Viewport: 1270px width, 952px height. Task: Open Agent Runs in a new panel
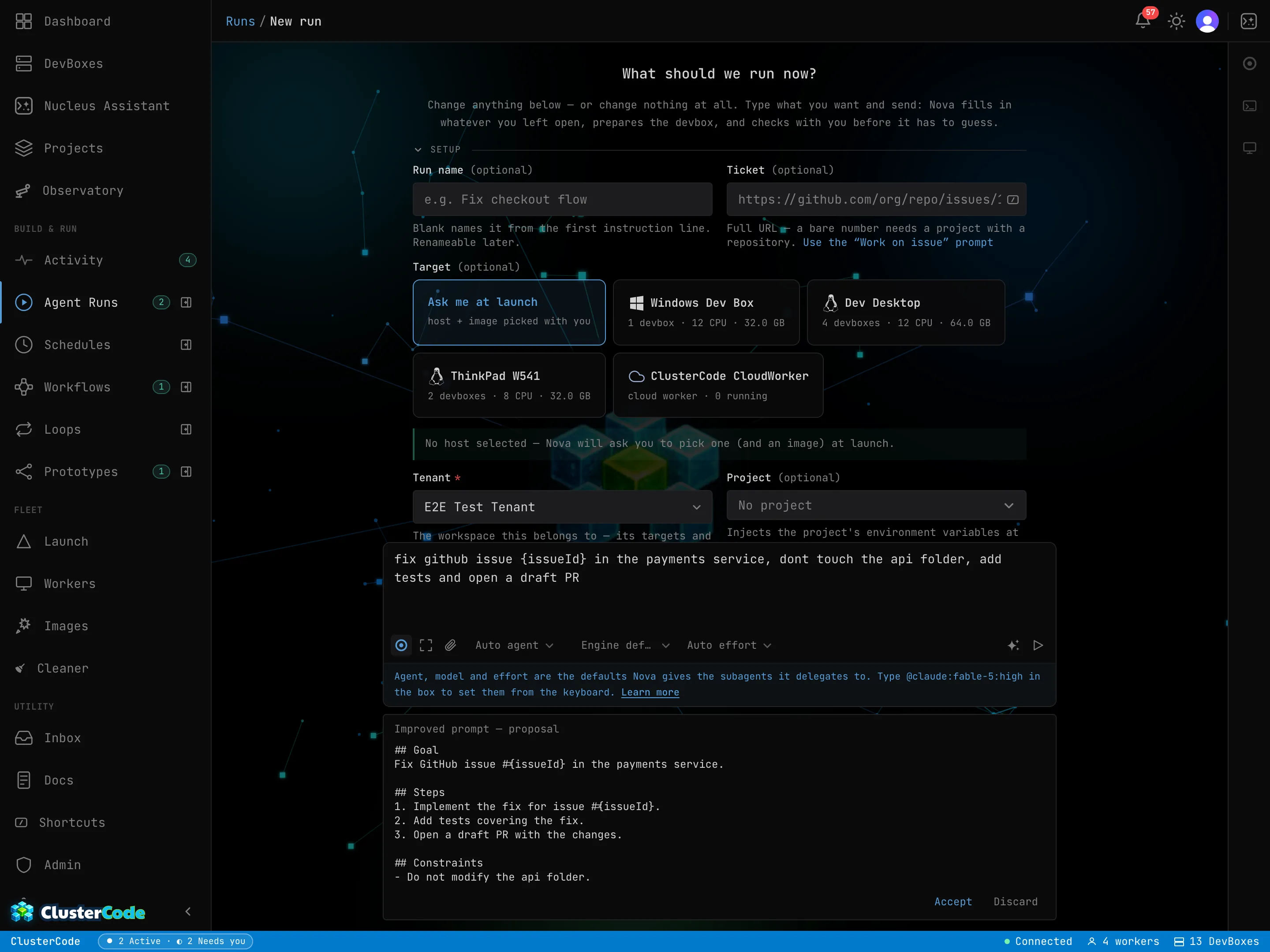(x=186, y=302)
